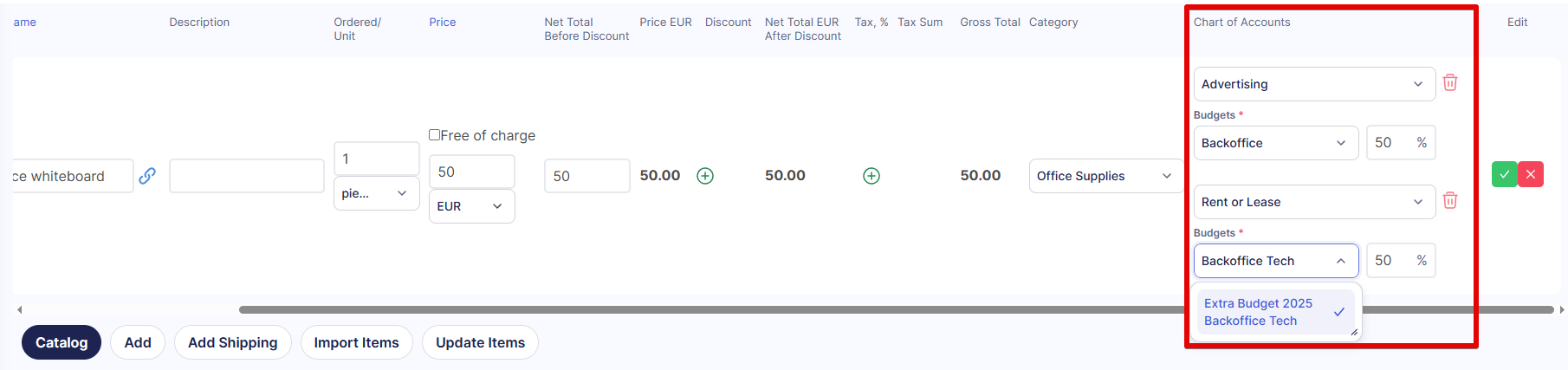This screenshot has height=370, width=1568.
Task: Confirm line edit with green checkmark
Action: tap(1505, 174)
